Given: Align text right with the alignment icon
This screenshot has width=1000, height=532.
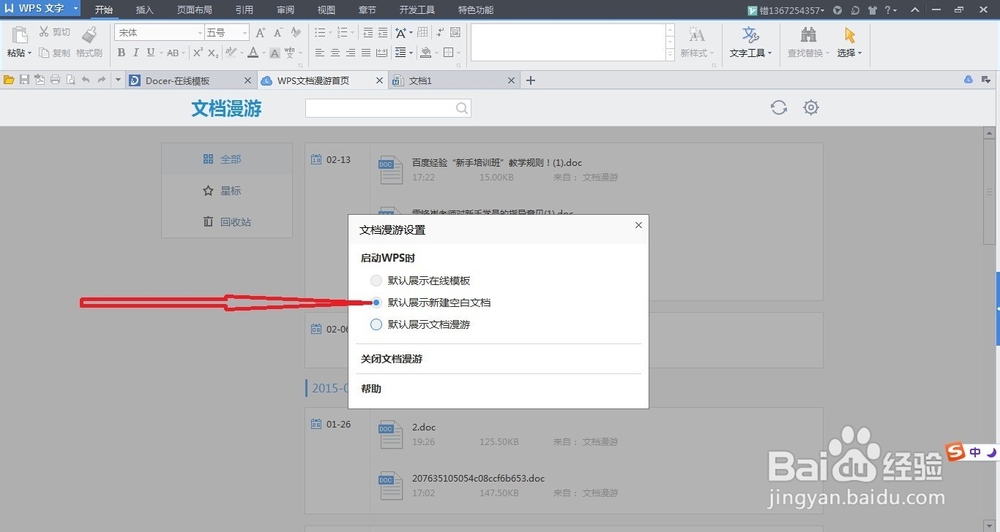Looking at the screenshot, I should (x=351, y=53).
